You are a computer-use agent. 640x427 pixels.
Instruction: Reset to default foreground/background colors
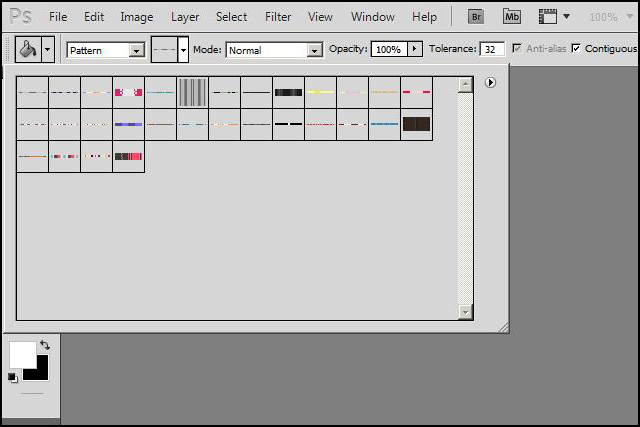(13, 377)
